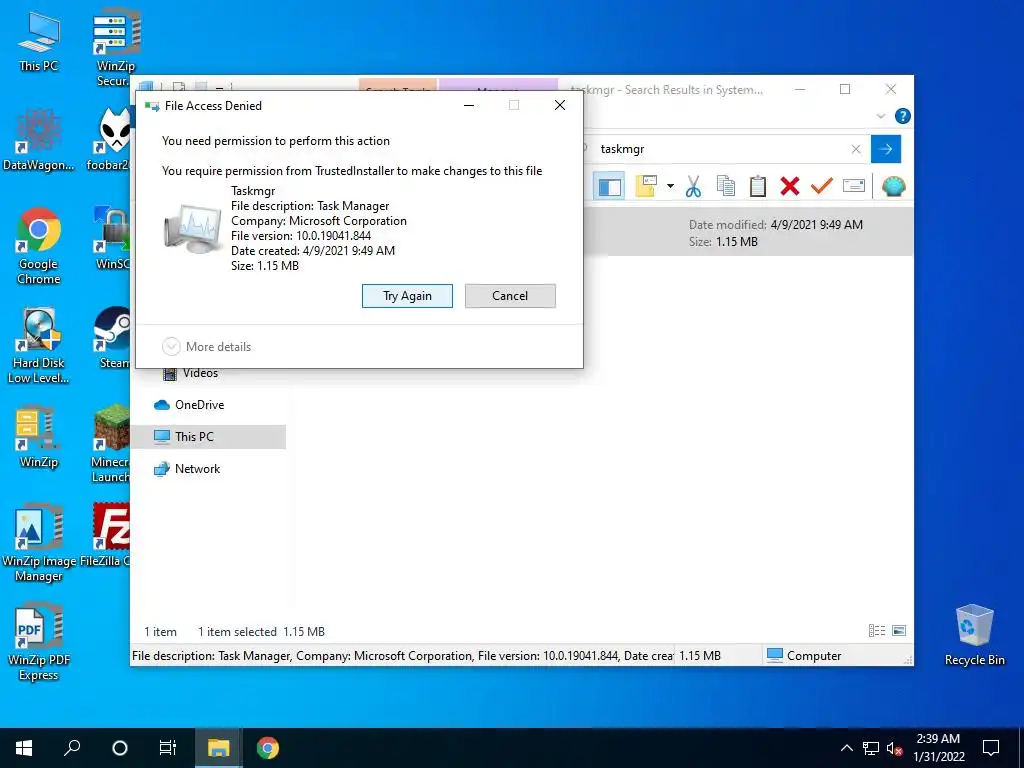Cancel the File Access Denied dialog
This screenshot has height=768, width=1024.
point(510,296)
